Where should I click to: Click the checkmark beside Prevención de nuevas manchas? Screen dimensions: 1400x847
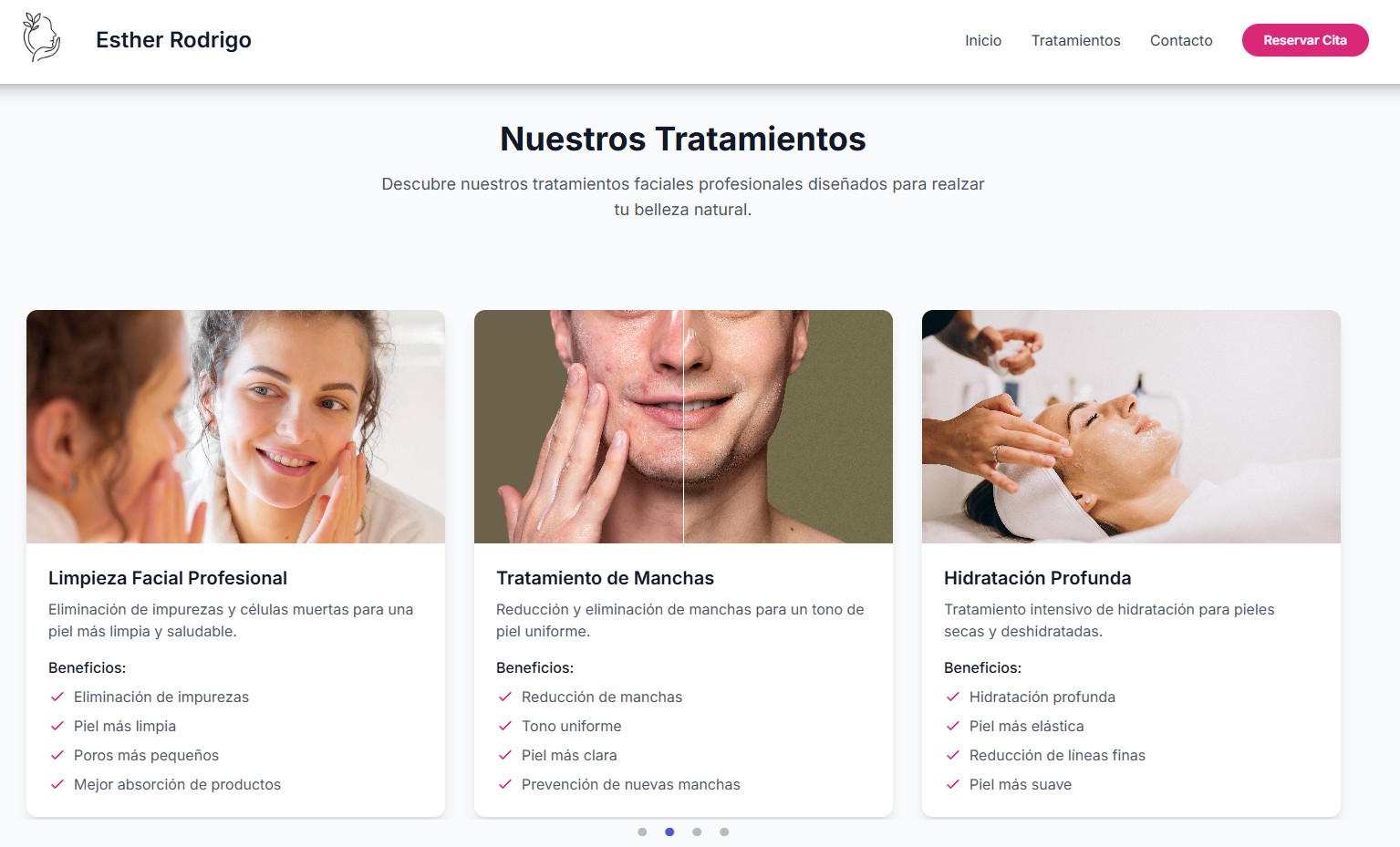(x=506, y=784)
